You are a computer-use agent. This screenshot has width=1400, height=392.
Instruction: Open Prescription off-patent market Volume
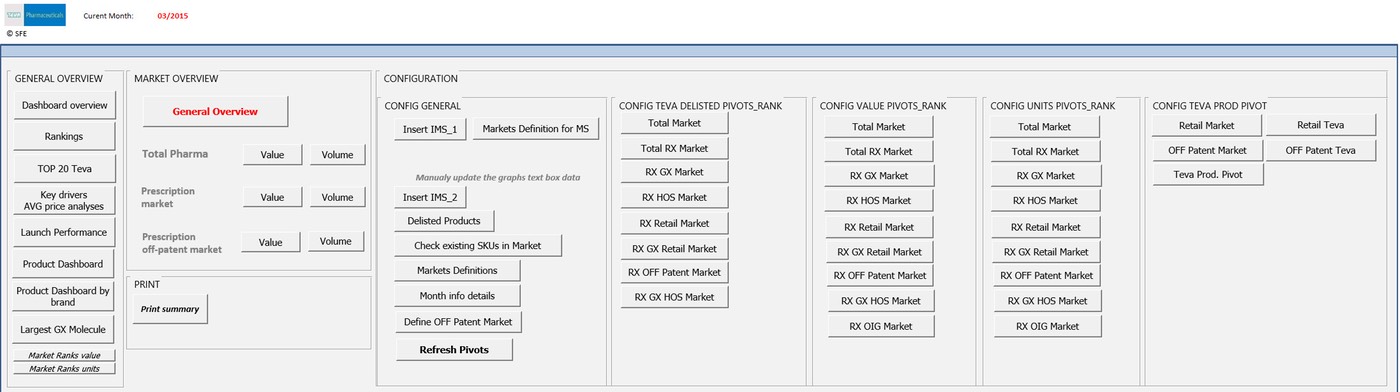click(x=337, y=241)
